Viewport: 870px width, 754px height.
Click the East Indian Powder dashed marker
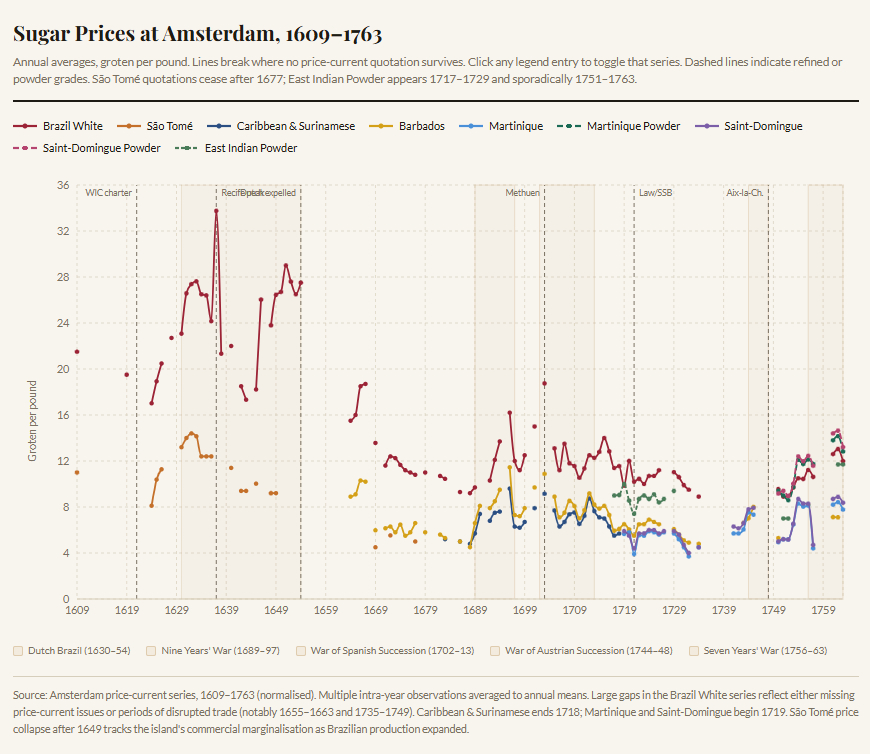tap(188, 148)
